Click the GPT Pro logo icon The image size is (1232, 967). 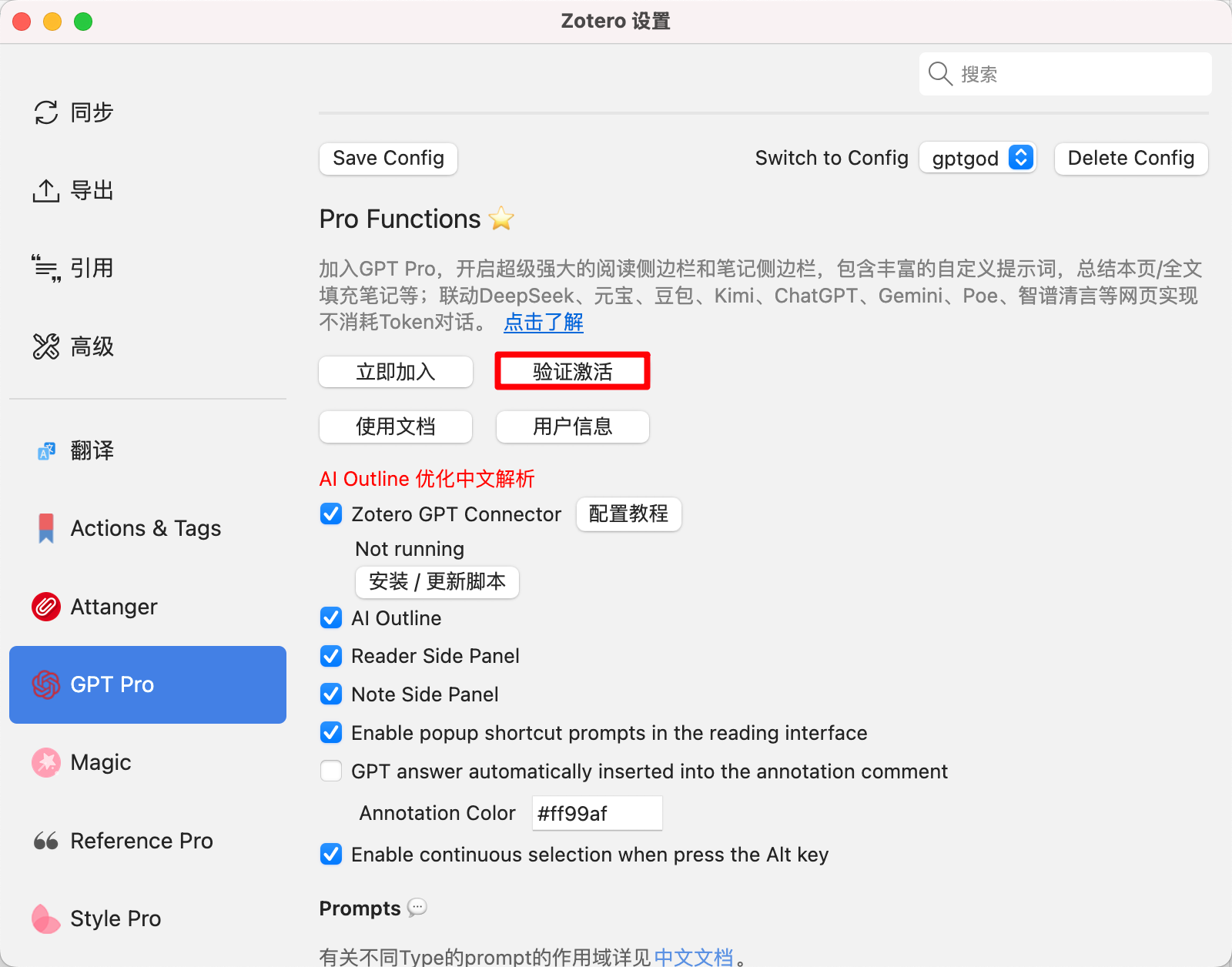tap(46, 684)
